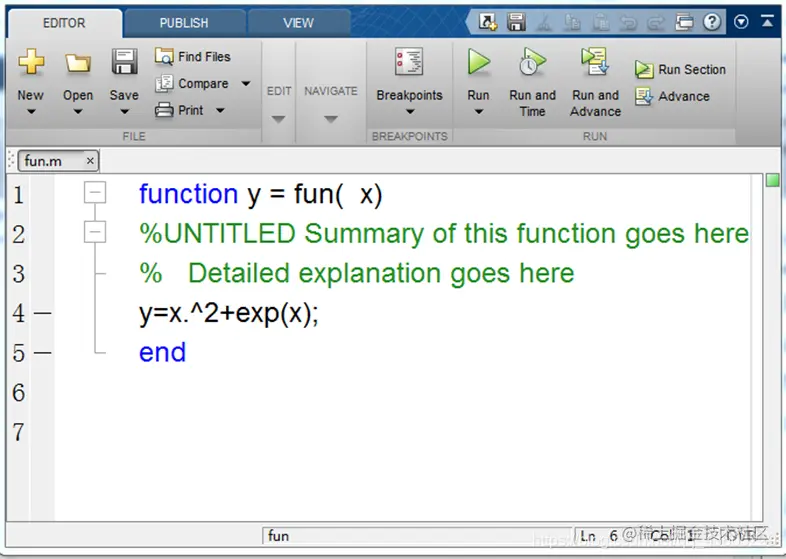Click the function keyword on line 1
Image resolution: width=786 pixels, height=559 pixels.
pyautogui.click(x=188, y=194)
